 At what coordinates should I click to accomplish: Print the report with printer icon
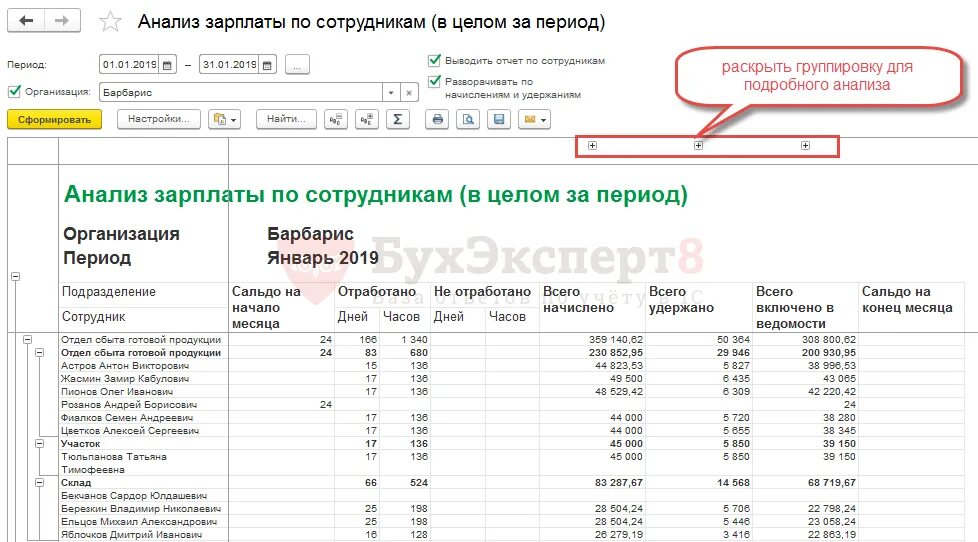point(437,119)
